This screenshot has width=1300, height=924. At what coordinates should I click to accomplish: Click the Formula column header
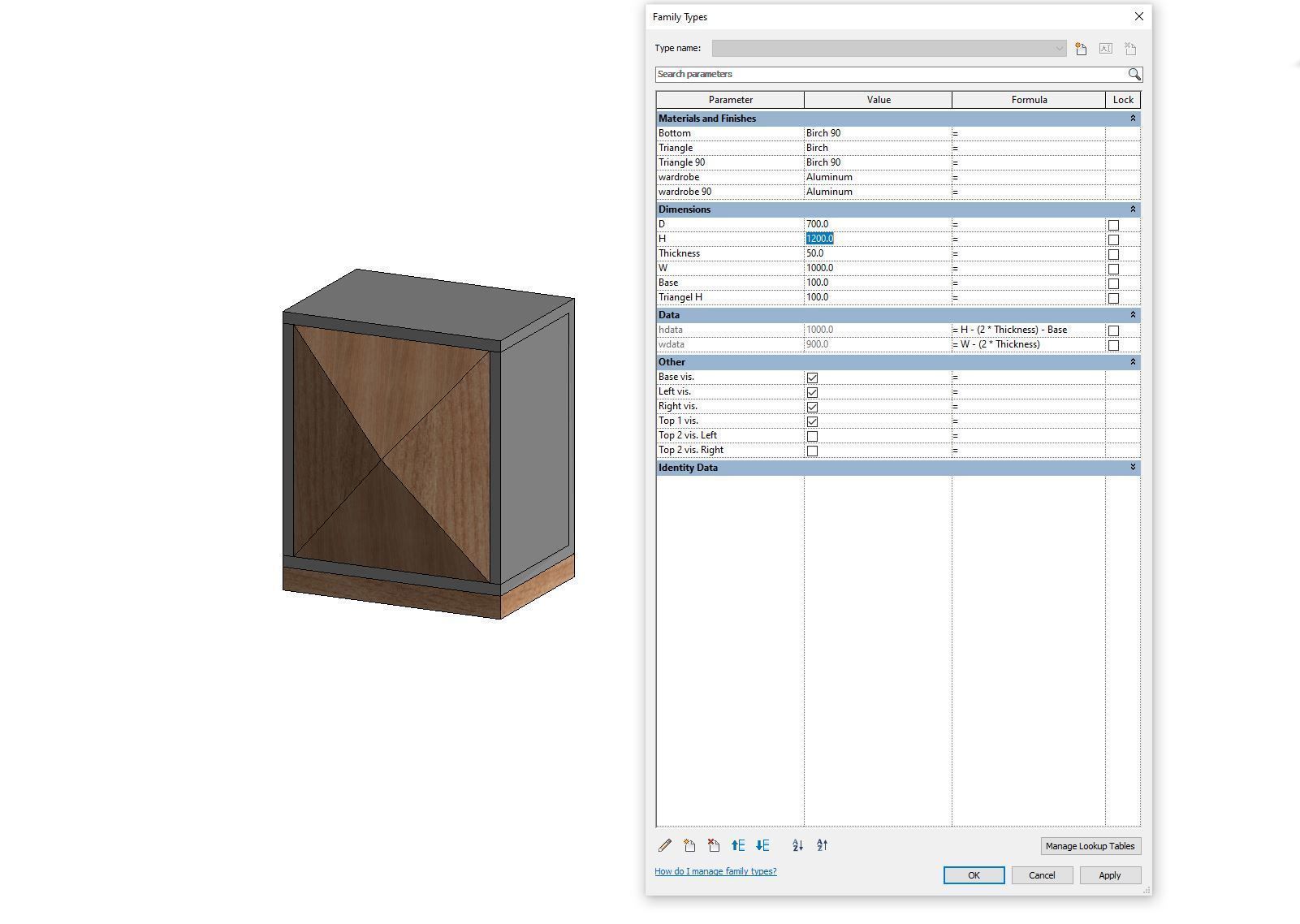1029,99
